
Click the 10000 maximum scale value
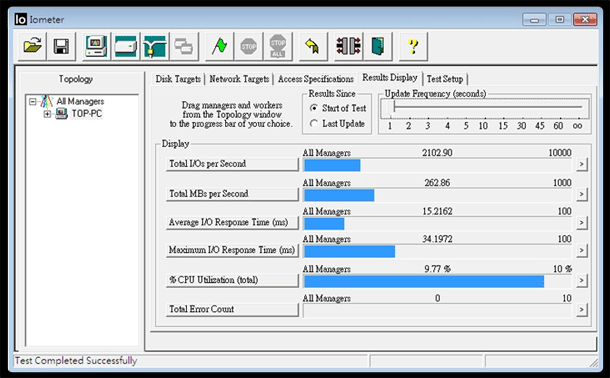tap(560, 153)
